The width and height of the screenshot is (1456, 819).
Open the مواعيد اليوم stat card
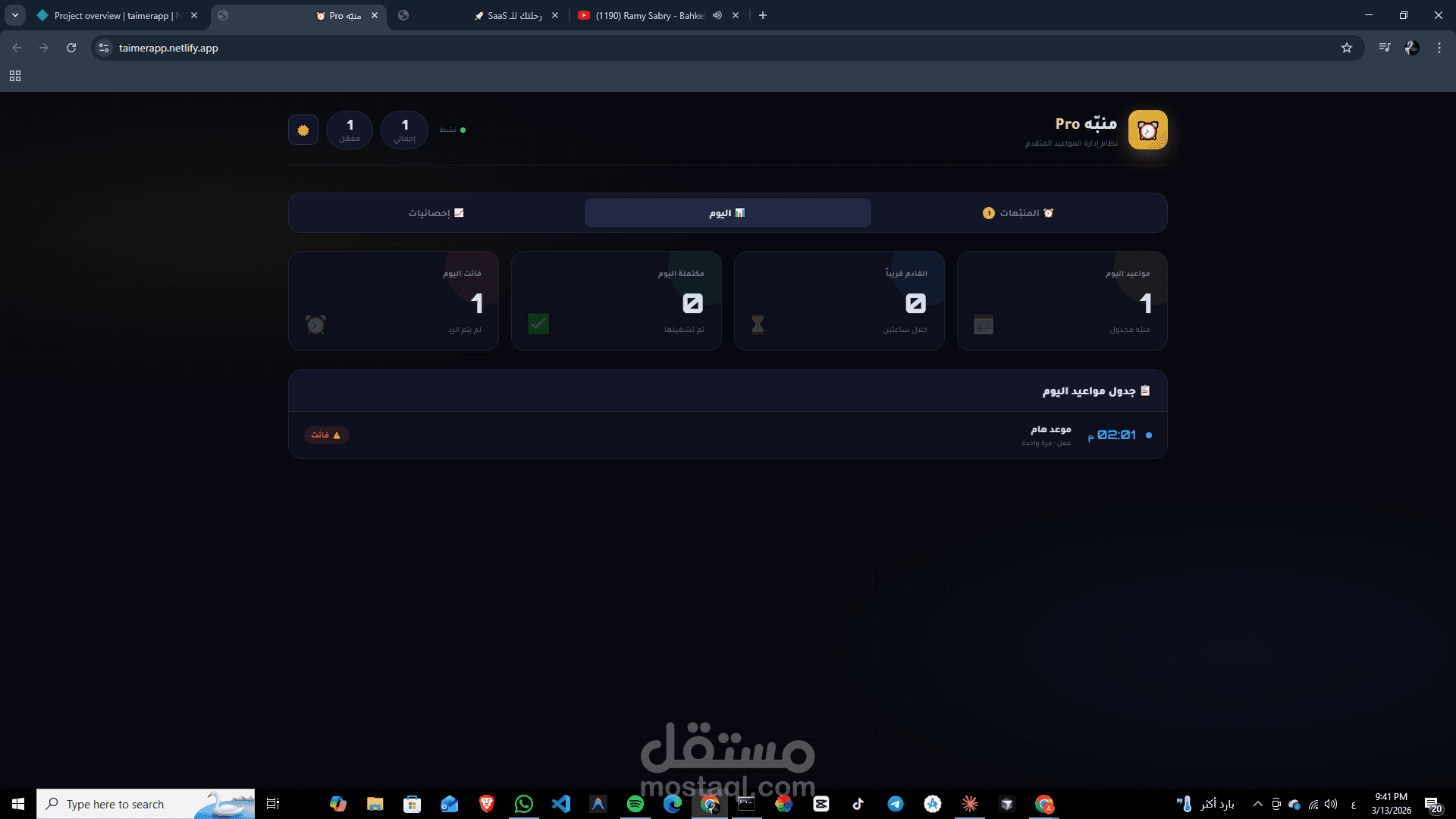[x=1062, y=301]
